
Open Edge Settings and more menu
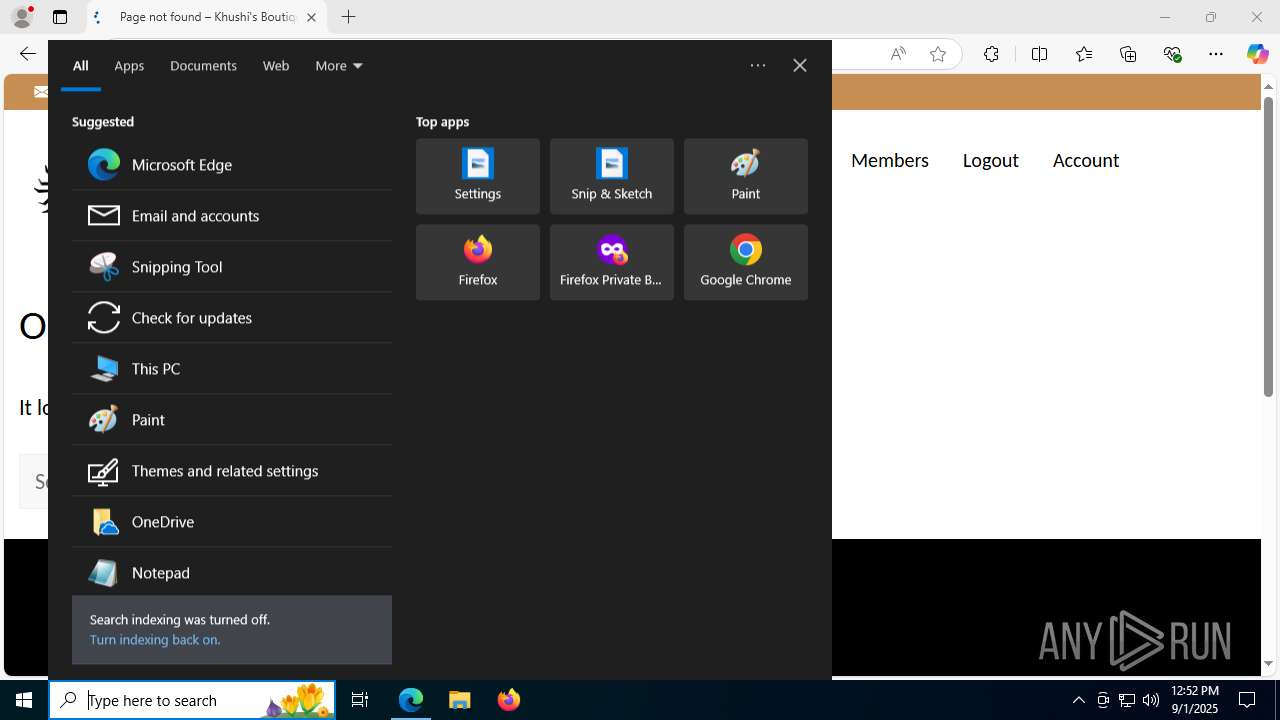tap(1216, 54)
